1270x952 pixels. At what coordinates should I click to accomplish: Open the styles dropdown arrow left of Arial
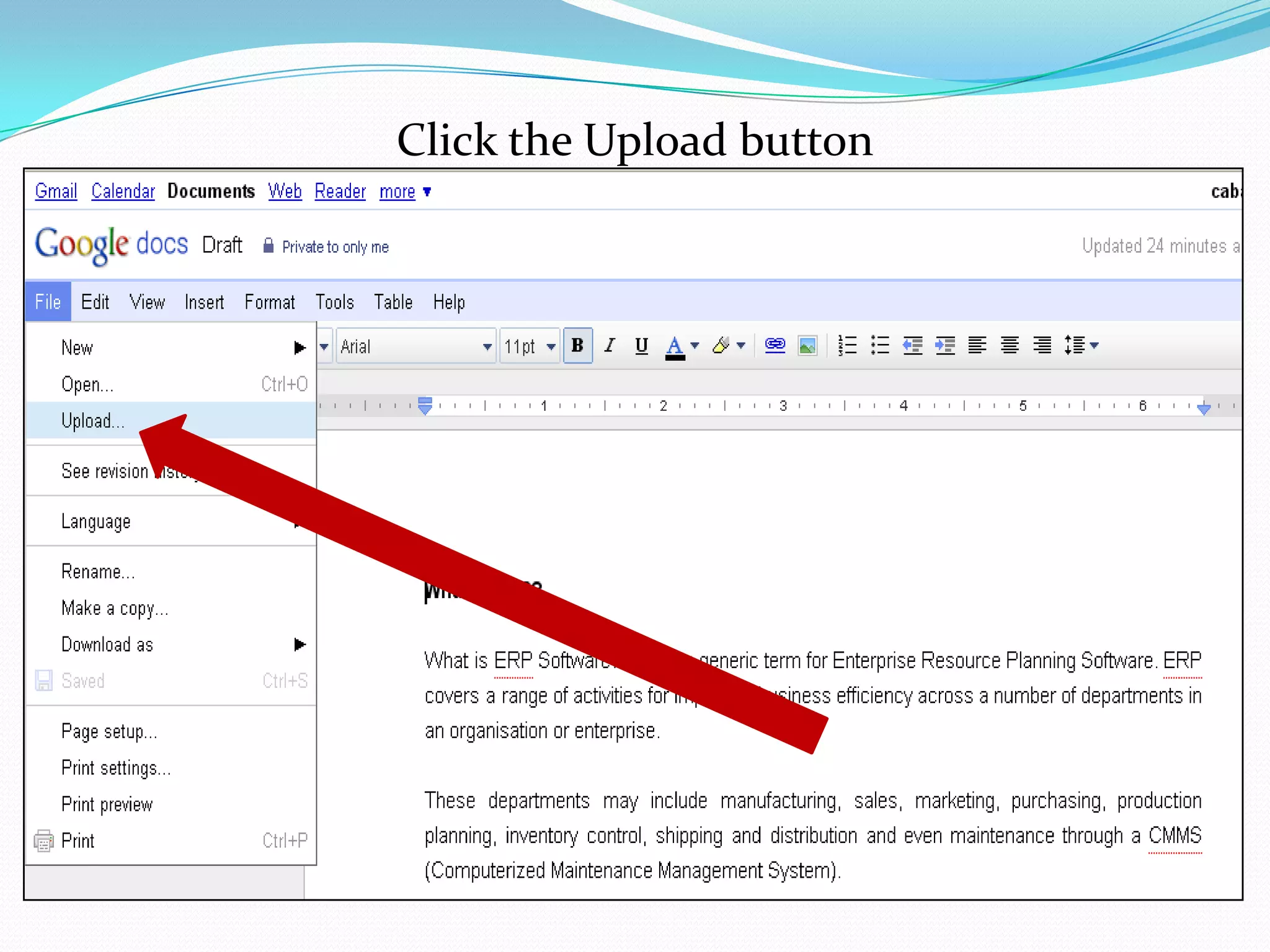pyautogui.click(x=324, y=346)
